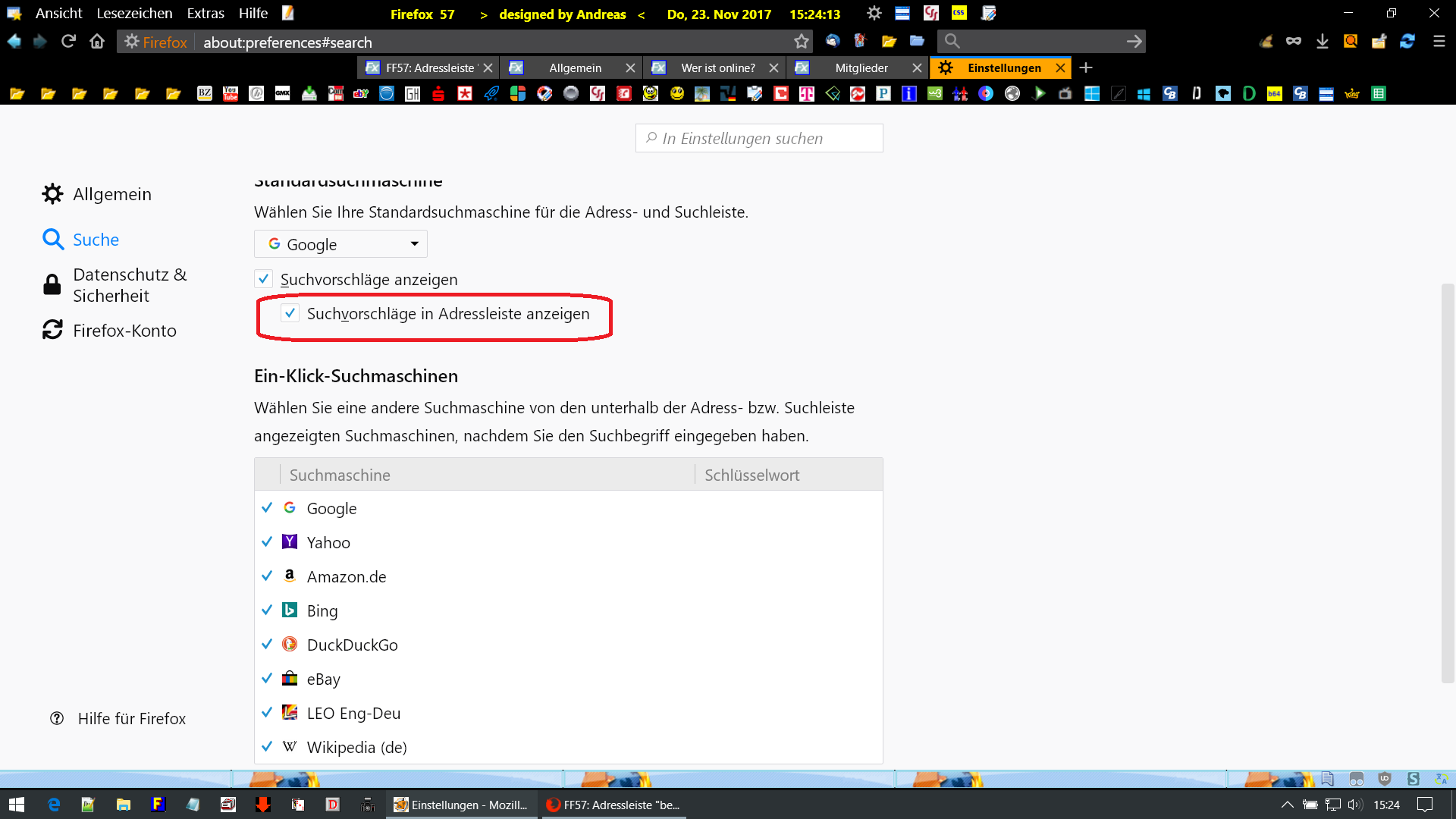1456x819 pixels.
Task: Show hidden system tray icons chevron
Action: click(1287, 805)
